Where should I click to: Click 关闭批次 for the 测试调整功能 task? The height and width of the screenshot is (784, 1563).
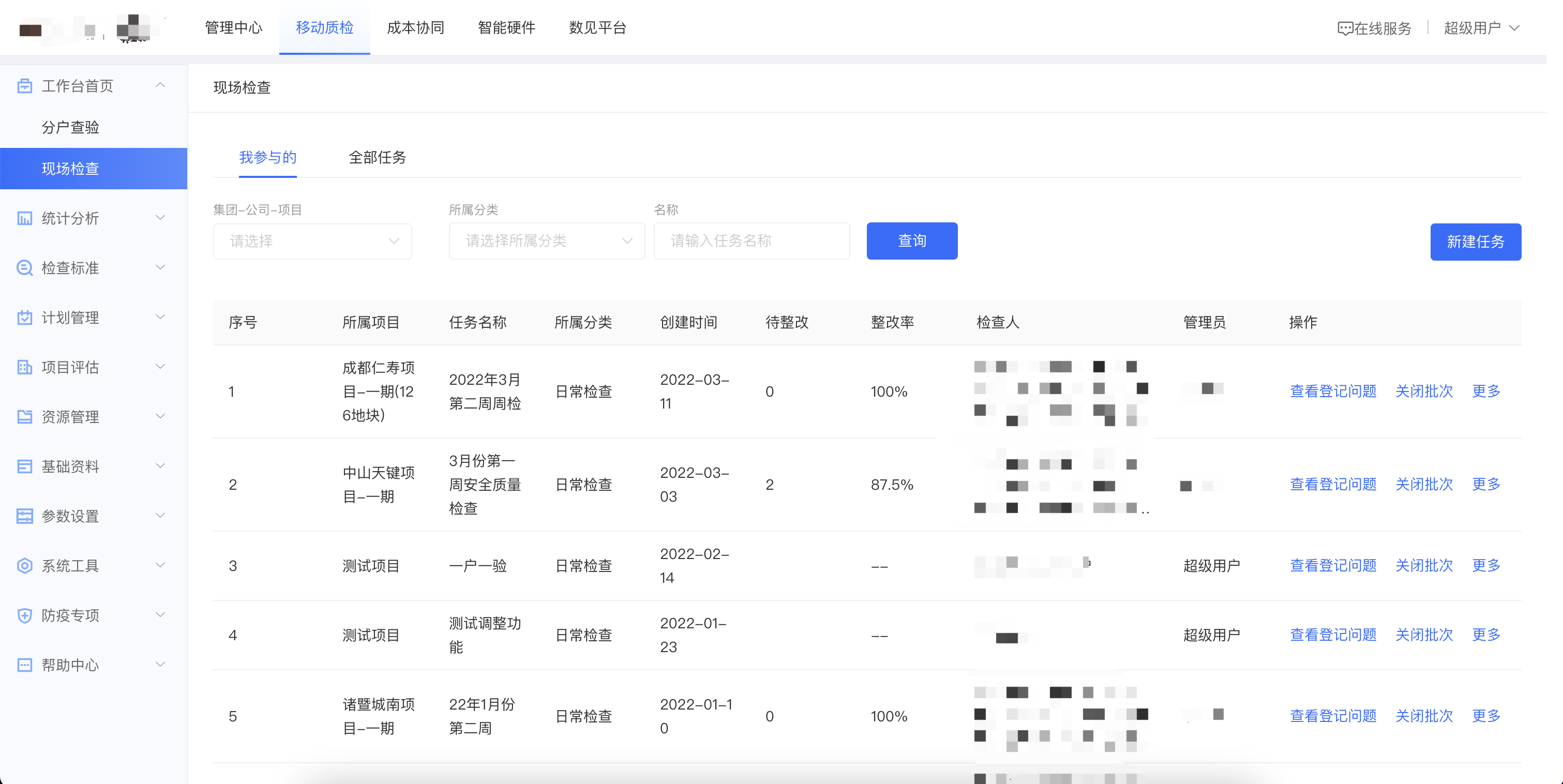(x=1424, y=635)
